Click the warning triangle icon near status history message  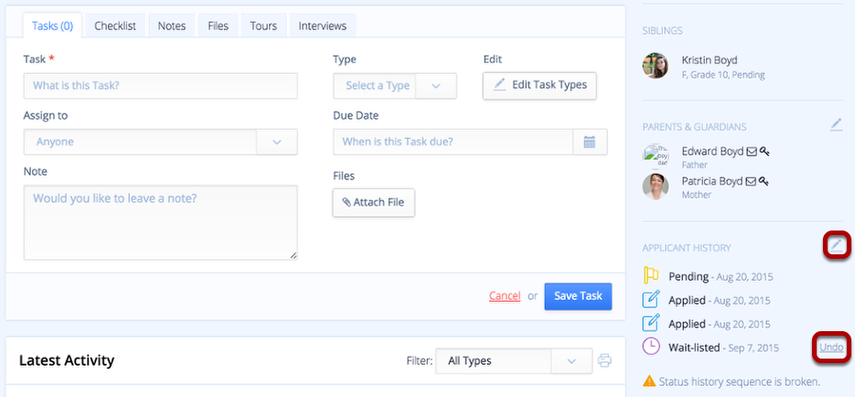[649, 381]
